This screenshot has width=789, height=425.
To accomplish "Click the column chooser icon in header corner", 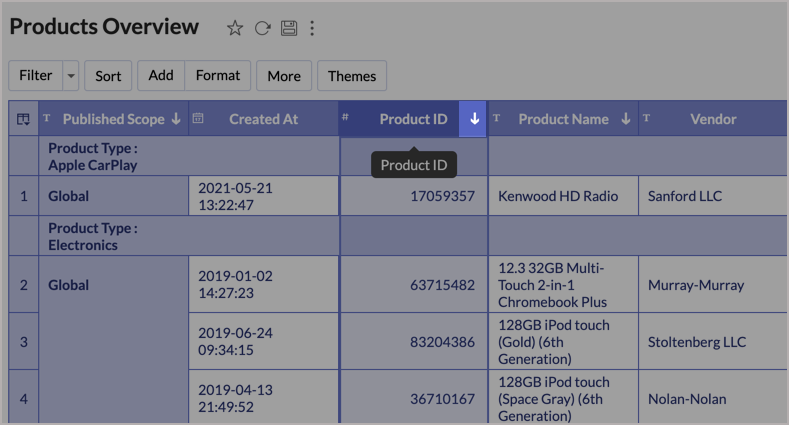I will pos(22,119).
